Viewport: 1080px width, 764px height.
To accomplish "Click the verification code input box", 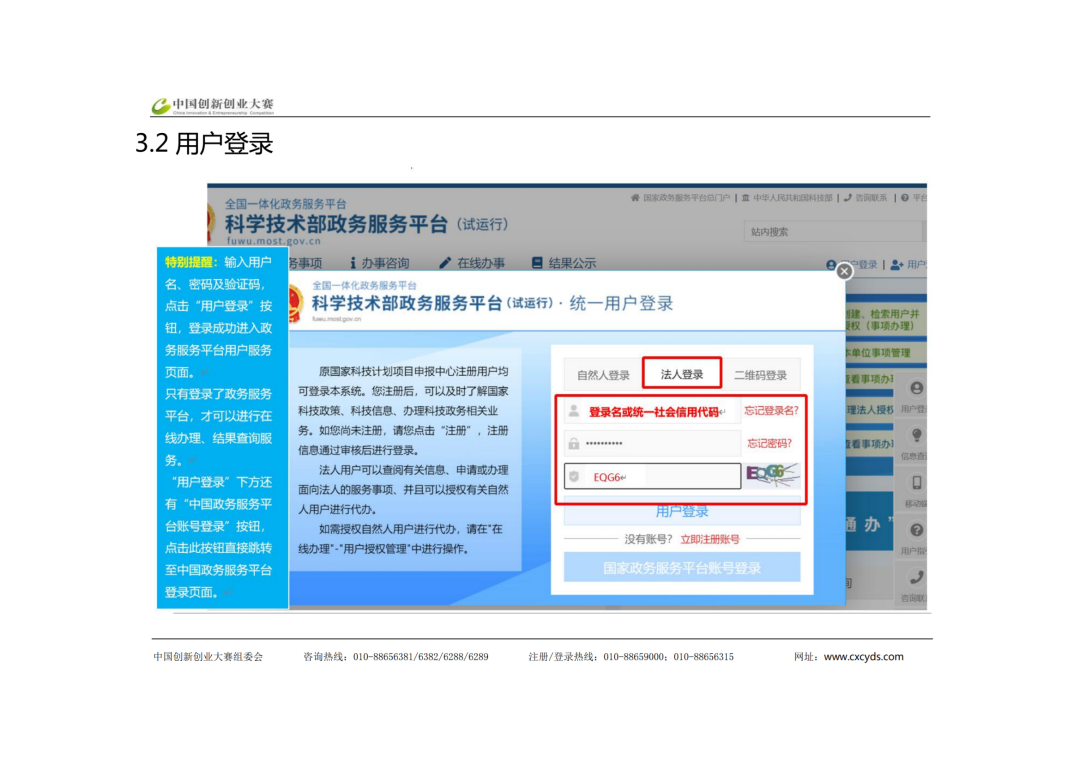I will (x=652, y=477).
